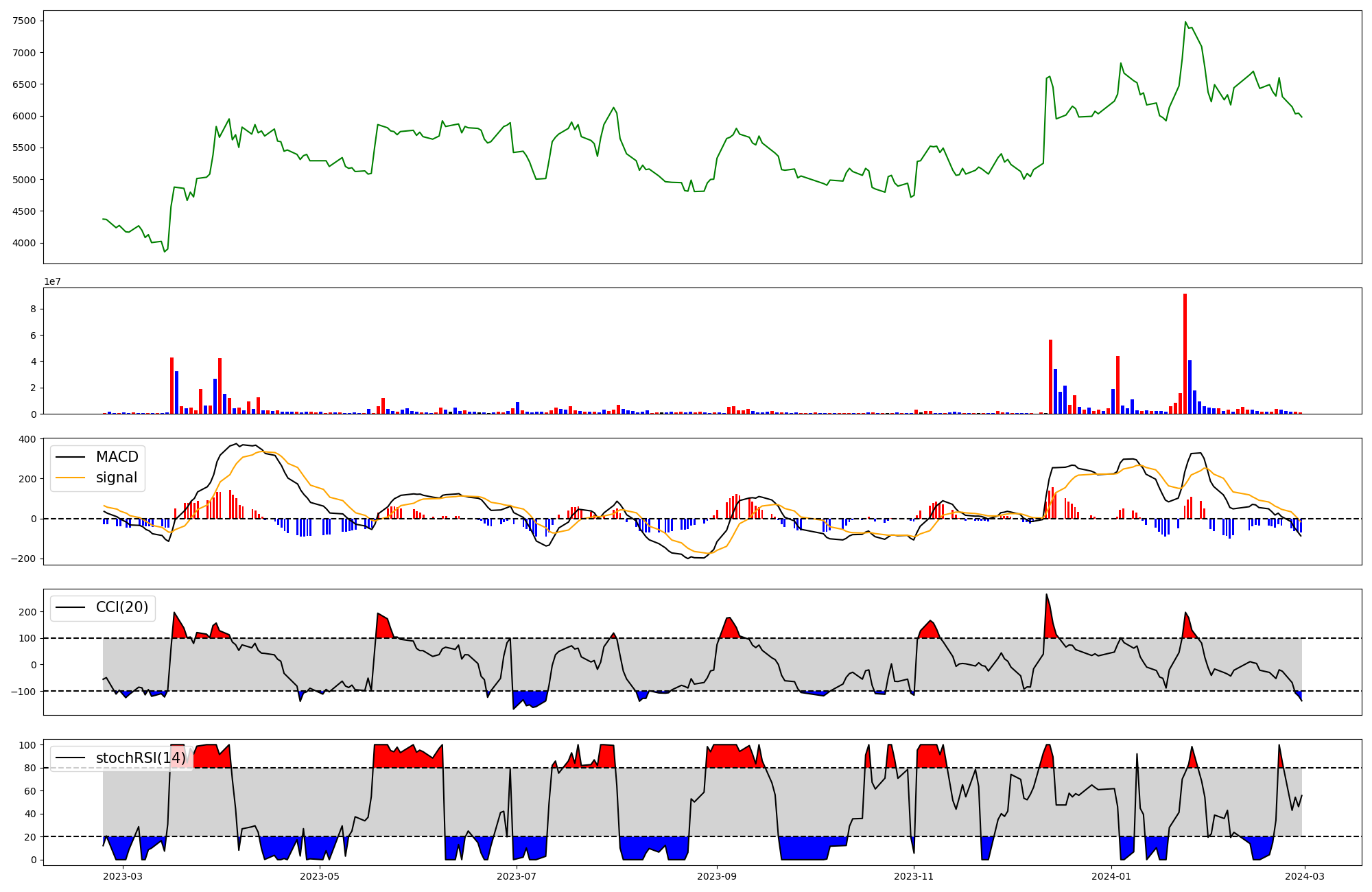The image size is (1372, 892).
Task: Click the orange signal line sample in legend
Action: click(x=71, y=478)
